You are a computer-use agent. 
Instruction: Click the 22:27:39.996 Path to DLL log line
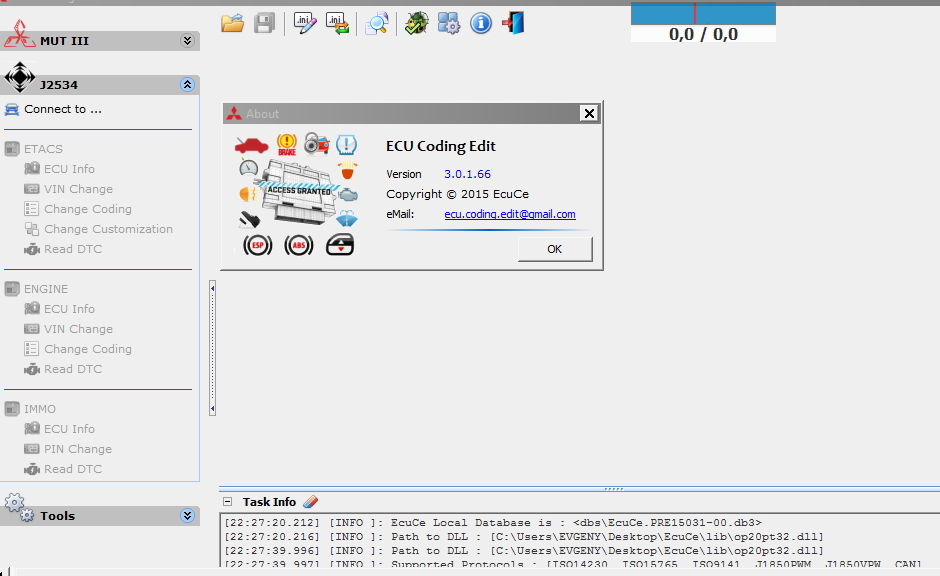pyautogui.click(x=523, y=550)
